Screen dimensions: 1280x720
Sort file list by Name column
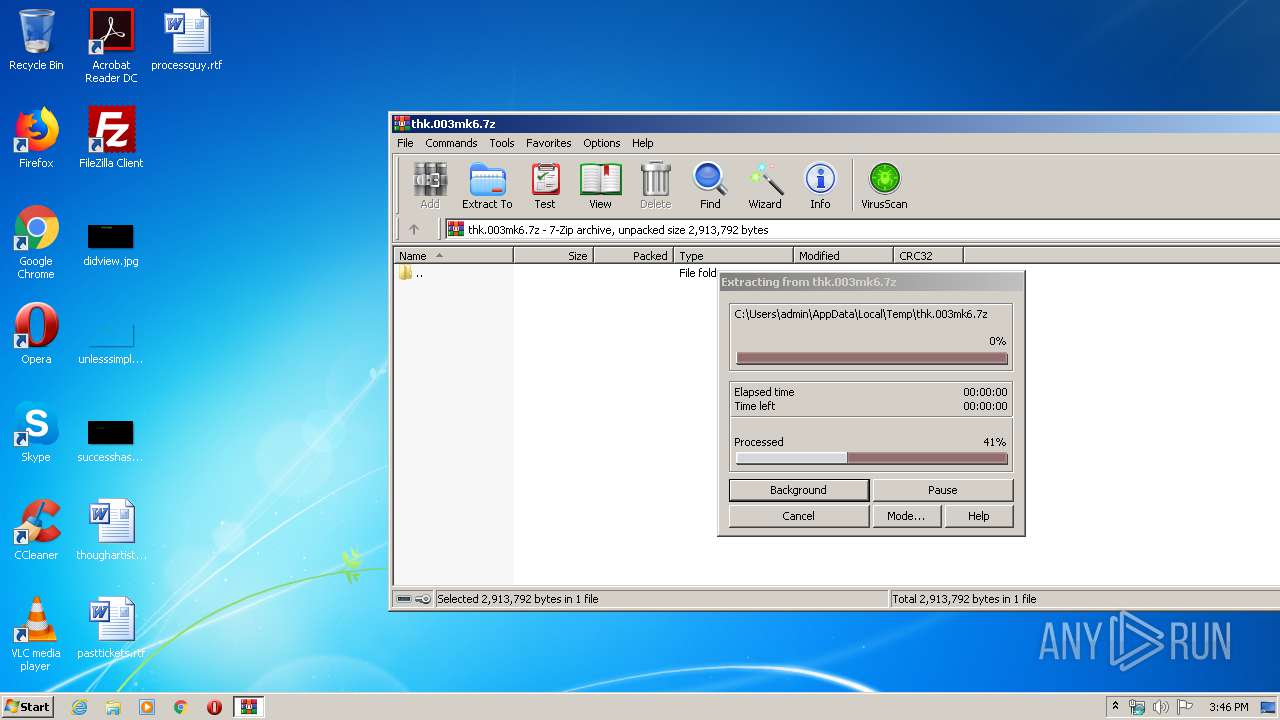pos(452,256)
